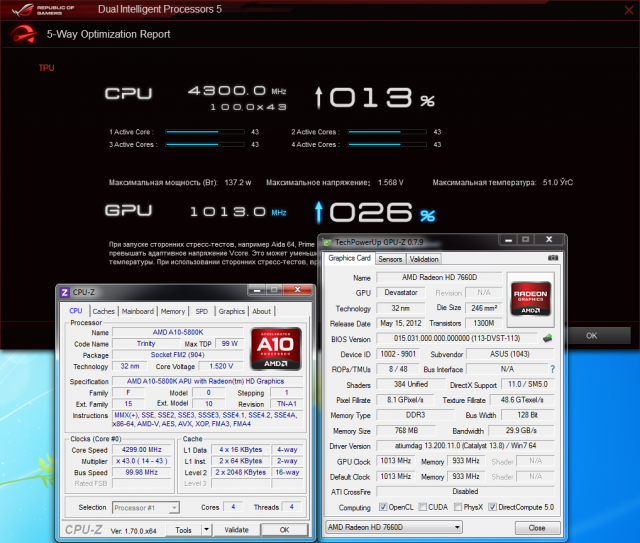The width and height of the screenshot is (640, 543).
Task: Open the AMD Radeon HD 7660D card dropdown
Action: (x=393, y=527)
